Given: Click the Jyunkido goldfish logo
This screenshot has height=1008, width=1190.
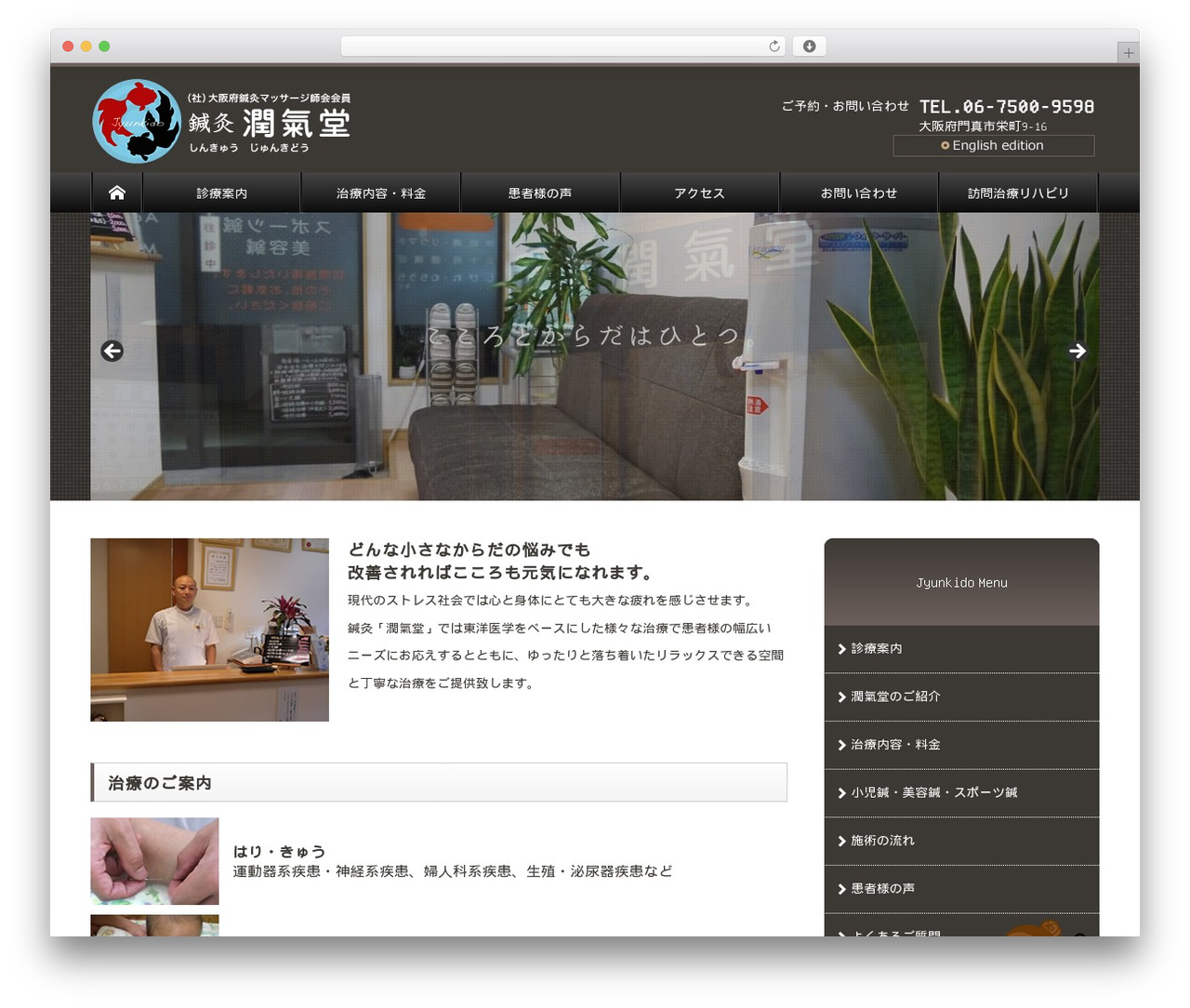Looking at the screenshot, I should click(x=137, y=121).
